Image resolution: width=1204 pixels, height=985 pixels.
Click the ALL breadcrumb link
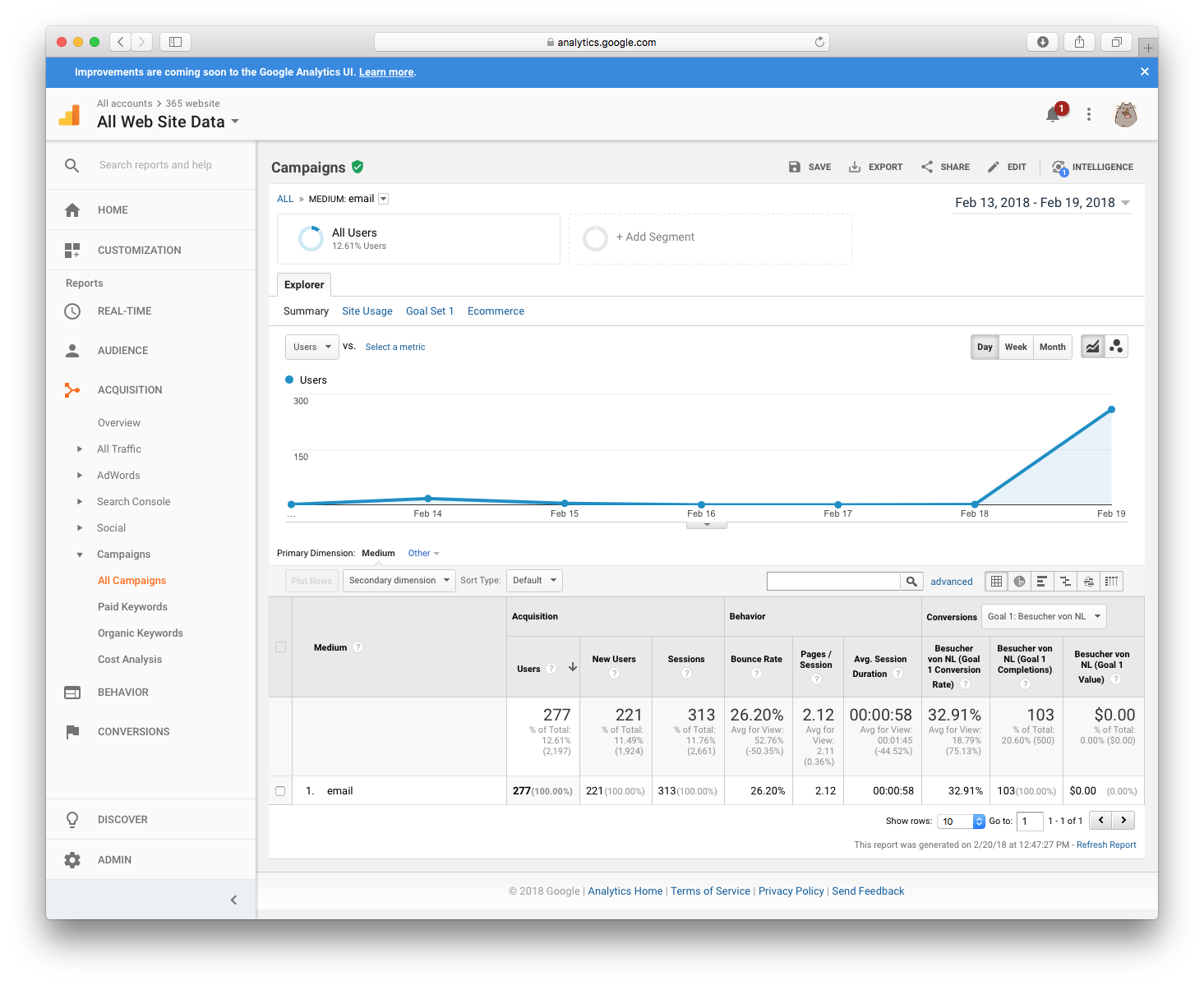285,199
